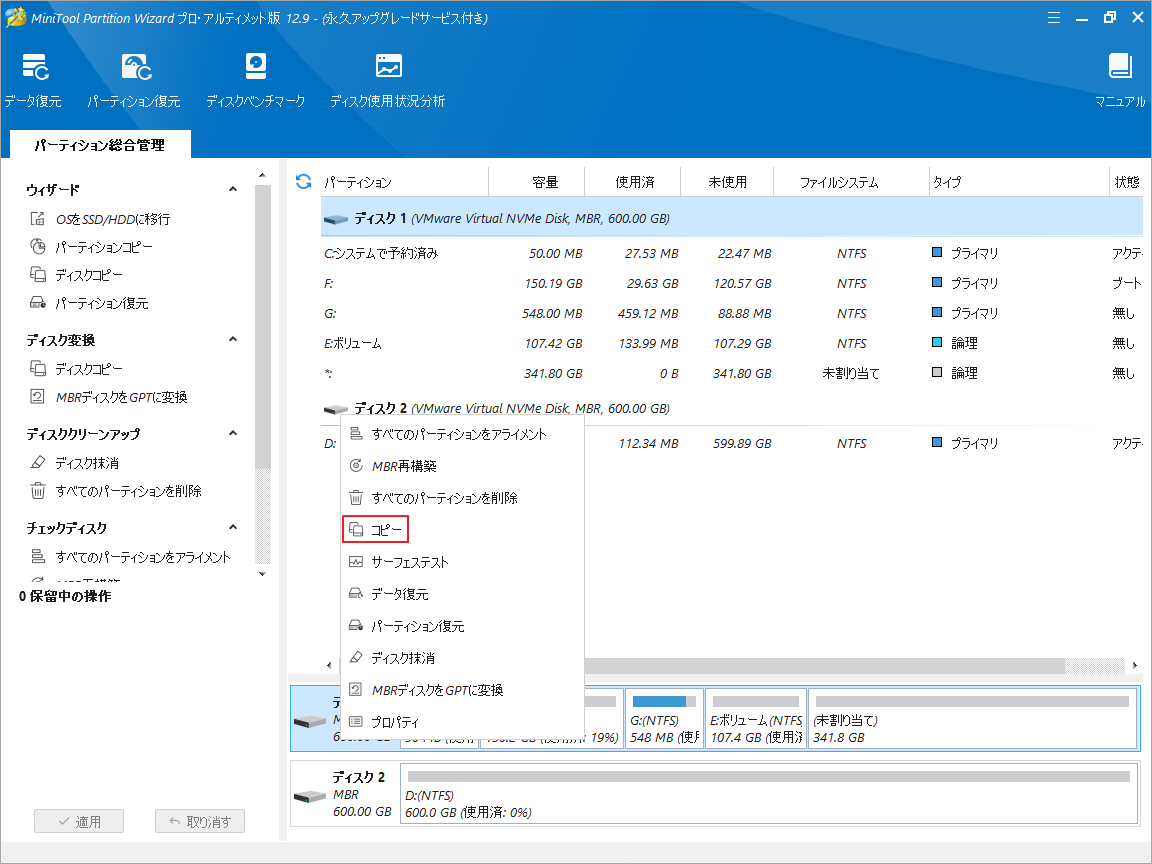Image resolution: width=1152 pixels, height=864 pixels.
Task: Click the サーフェステスト icon in context menu
Action: [356, 562]
